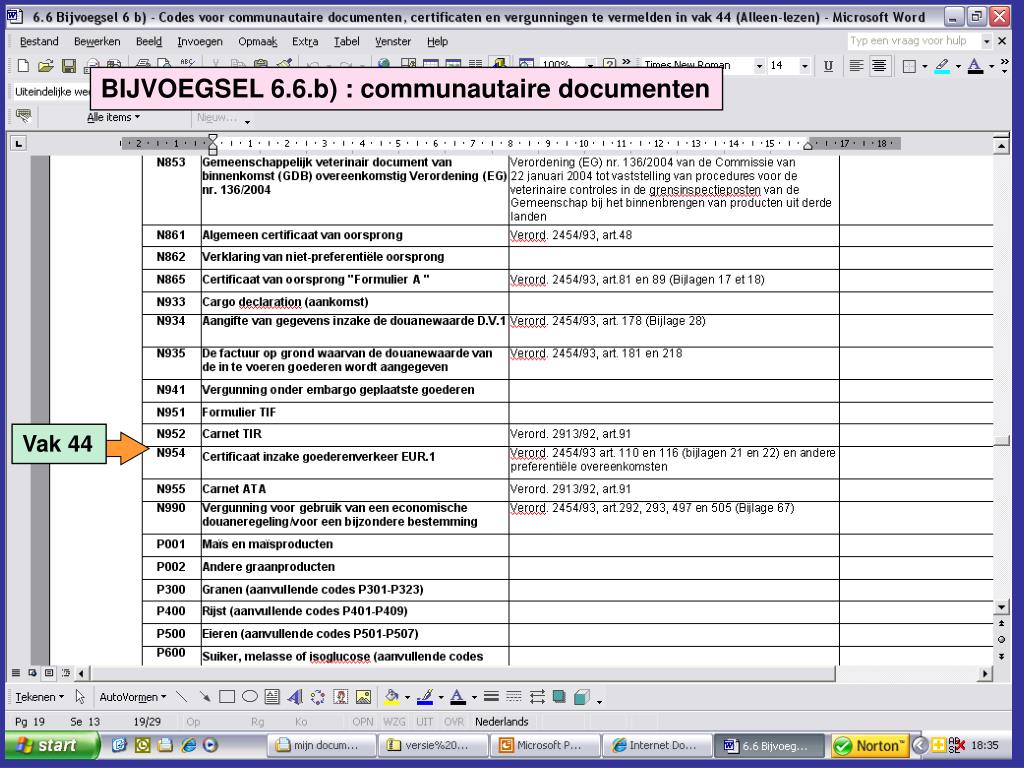1024x768 pixels.
Task: Switch to Print layout view button
Action: [49, 673]
